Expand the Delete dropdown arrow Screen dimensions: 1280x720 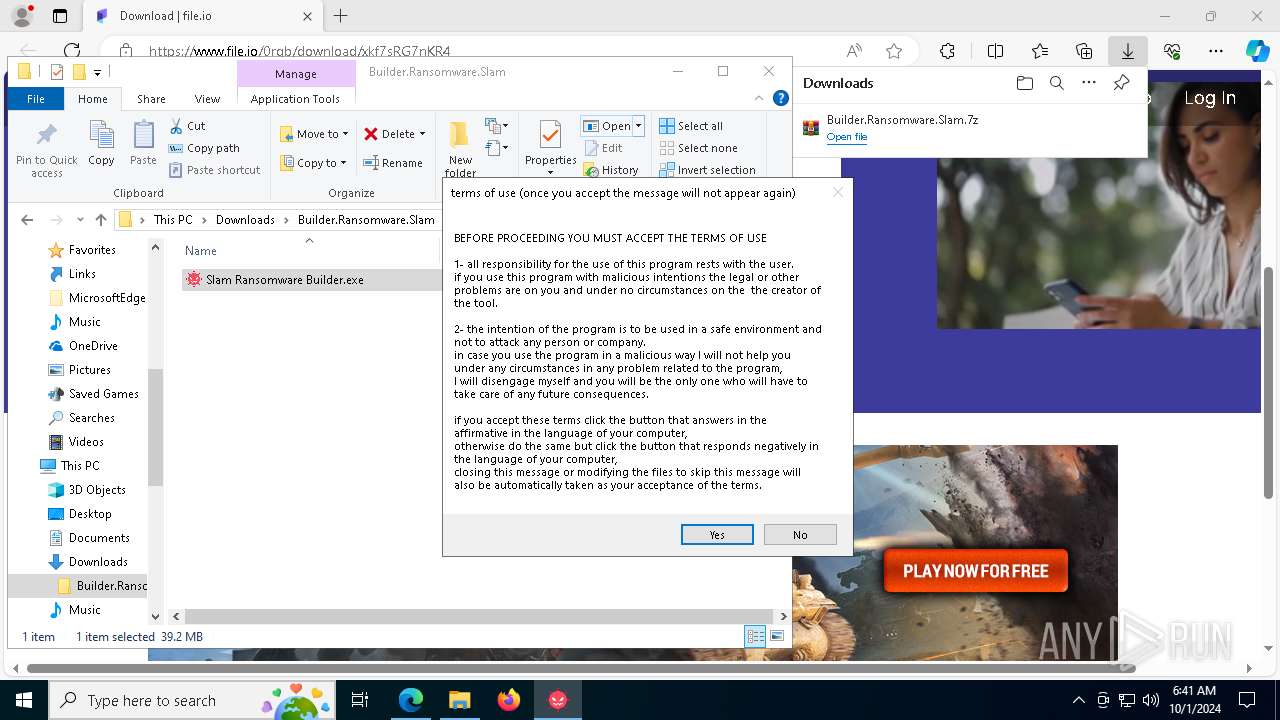point(422,134)
